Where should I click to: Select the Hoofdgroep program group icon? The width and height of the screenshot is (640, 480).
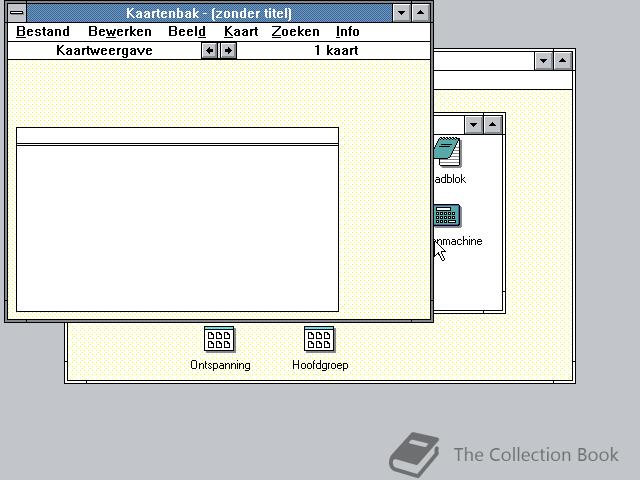click(x=319, y=339)
